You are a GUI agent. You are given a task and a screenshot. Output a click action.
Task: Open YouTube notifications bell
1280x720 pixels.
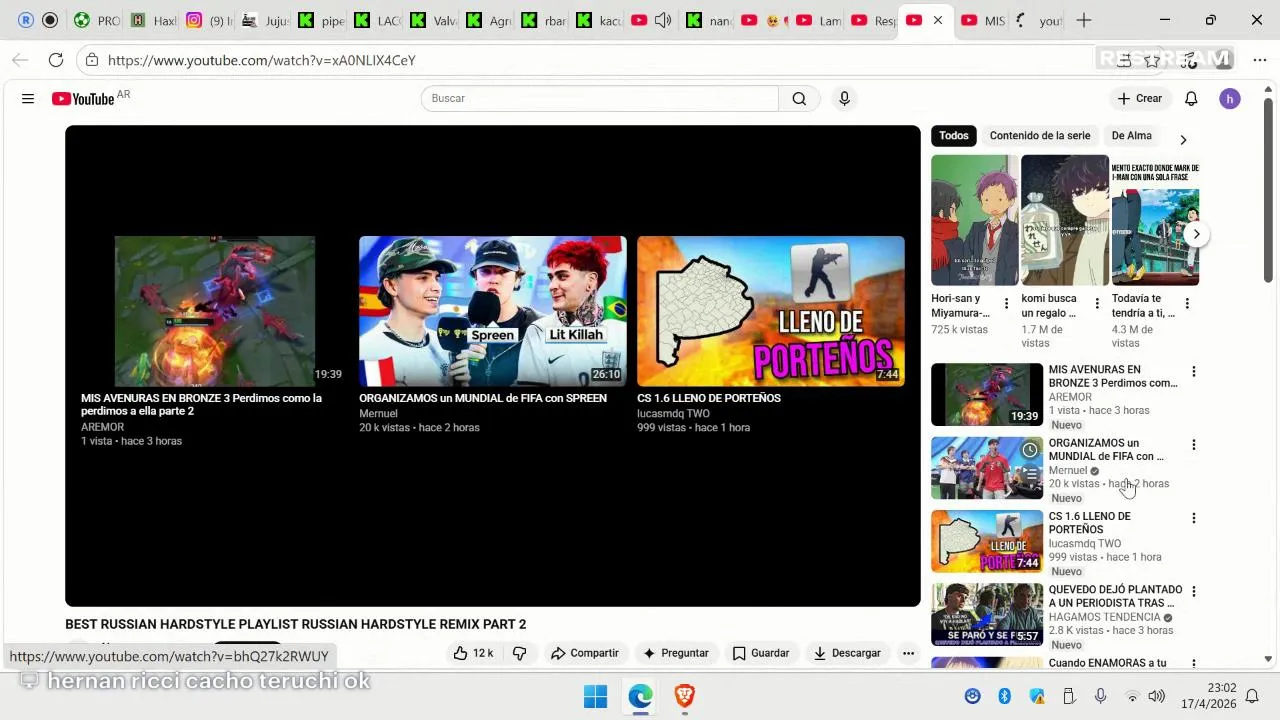pos(1191,98)
